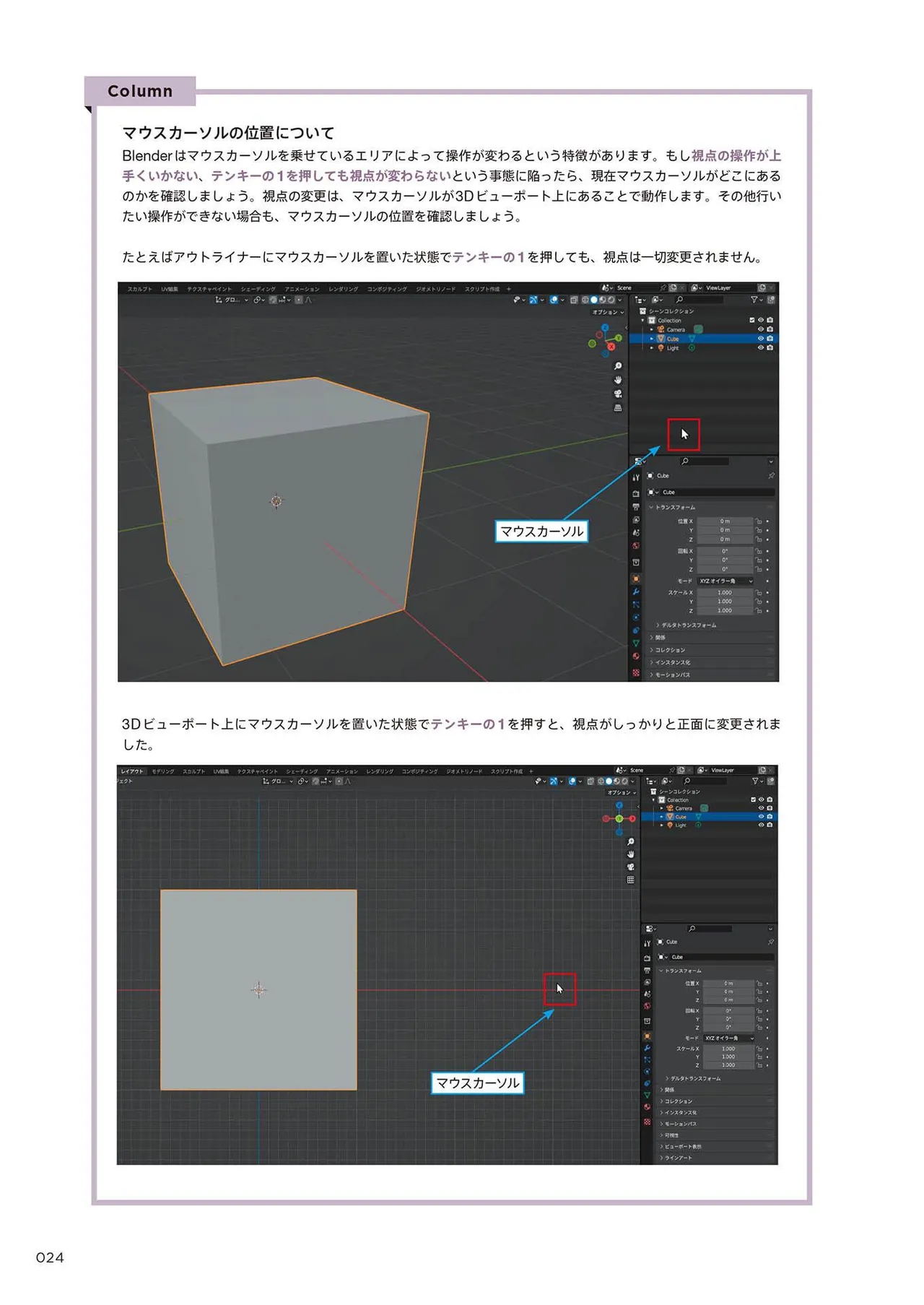Expand Delta Transform section in lower screenshot

pos(693,1078)
